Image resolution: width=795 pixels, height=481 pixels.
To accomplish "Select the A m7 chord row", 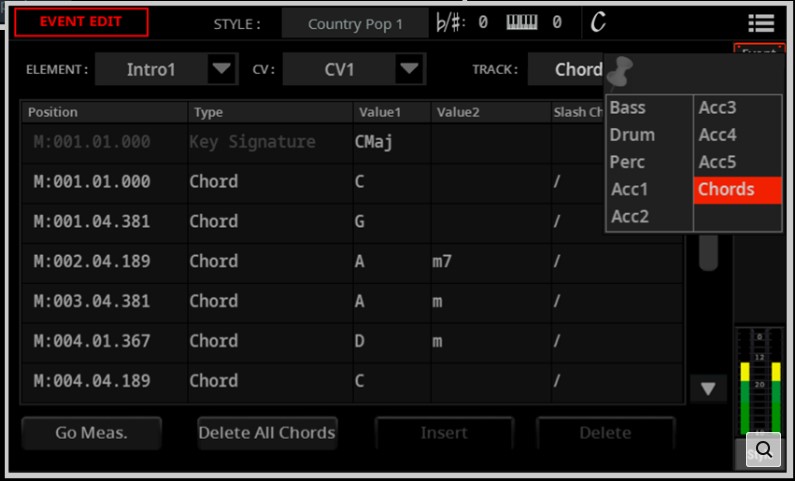I will point(300,261).
